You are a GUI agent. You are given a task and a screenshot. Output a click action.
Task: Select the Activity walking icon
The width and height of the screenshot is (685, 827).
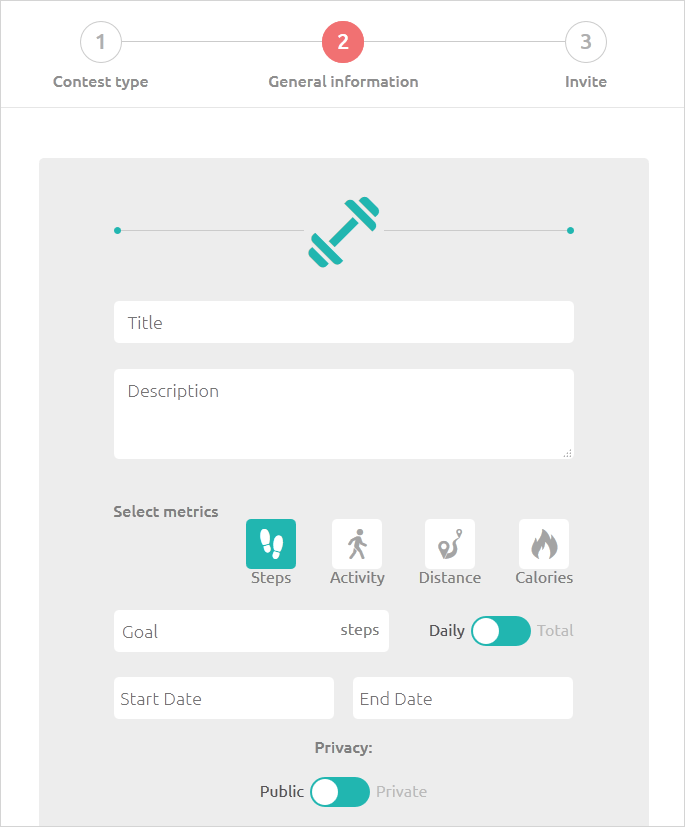(x=357, y=544)
